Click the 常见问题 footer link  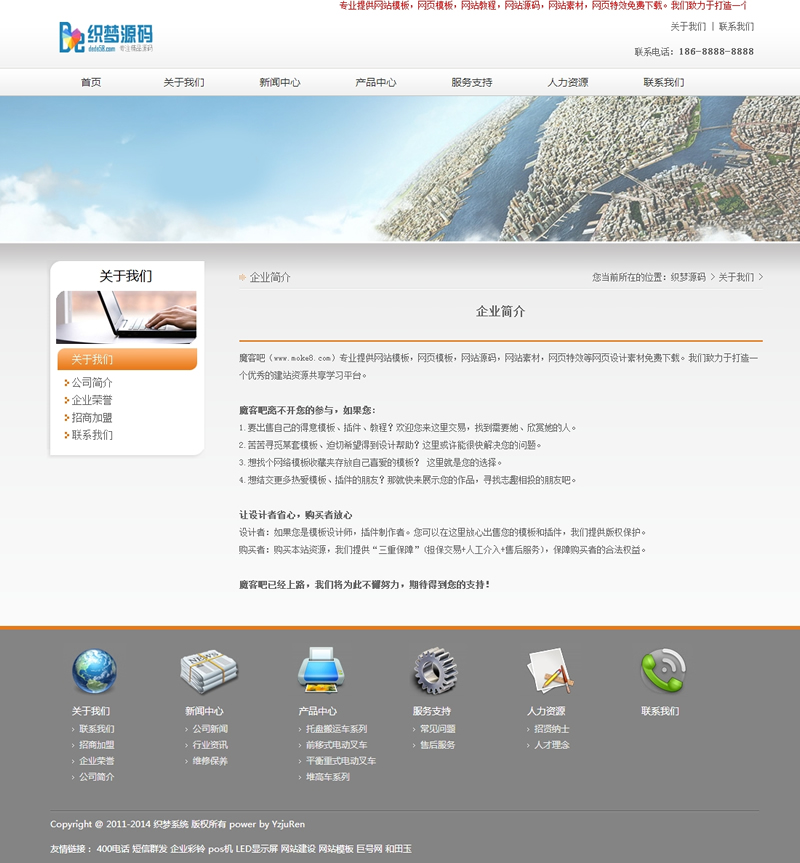(437, 729)
